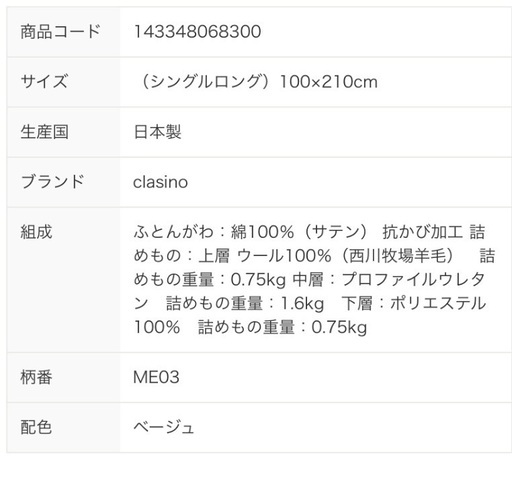Click the clasino brand name
Image resolution: width=512 pixels, height=477 pixels.
[160, 182]
